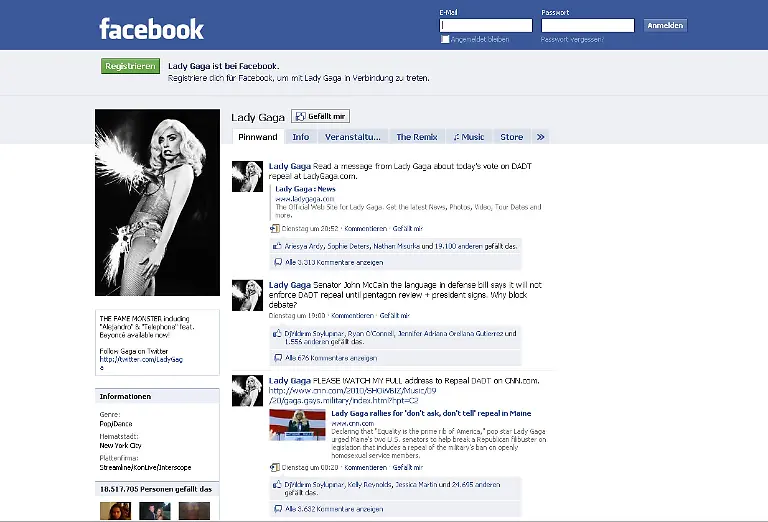Click the Ariesya Ardy name link
Image resolution: width=768 pixels, height=522 pixels.
click(304, 246)
